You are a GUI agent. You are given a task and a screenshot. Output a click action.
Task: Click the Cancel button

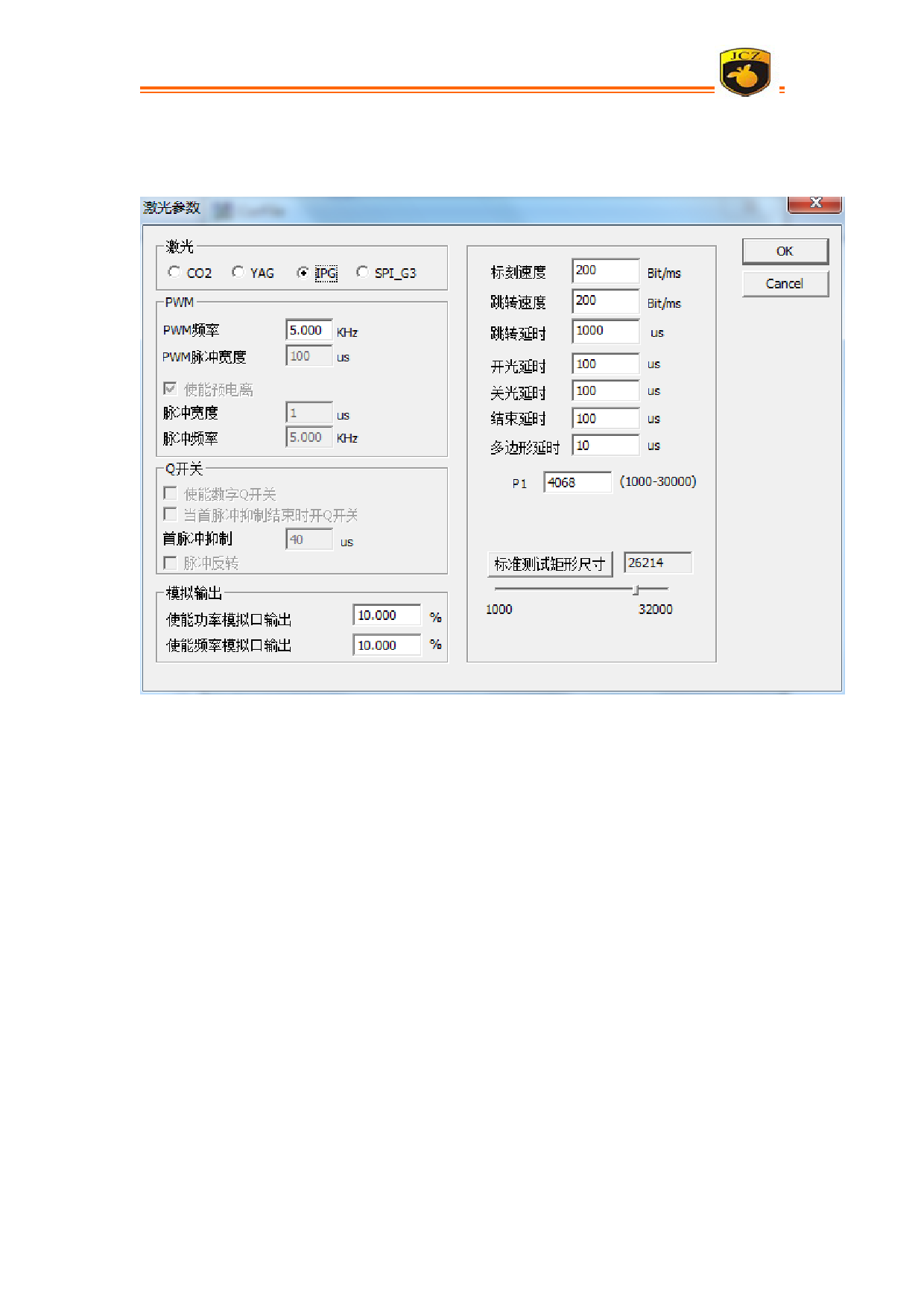click(785, 284)
